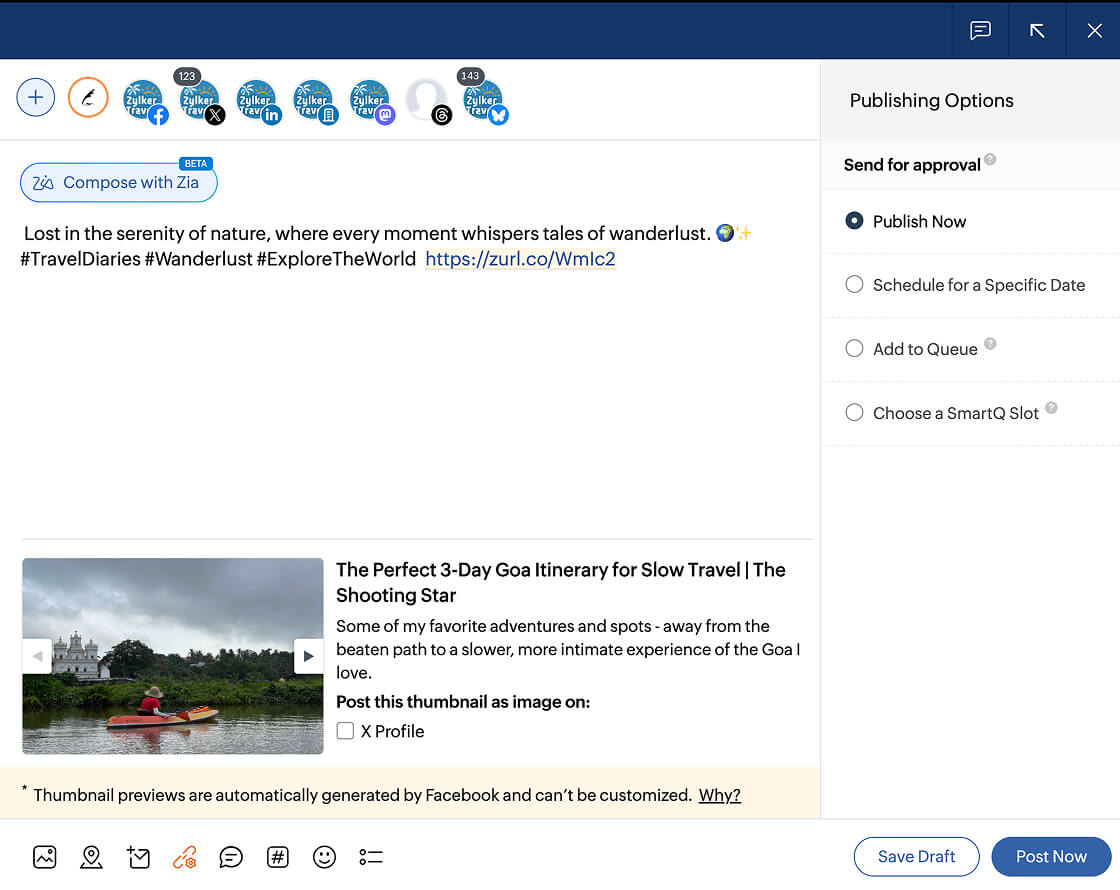Select the Zylker Facebook profile
1120x890 pixels.
(144, 101)
